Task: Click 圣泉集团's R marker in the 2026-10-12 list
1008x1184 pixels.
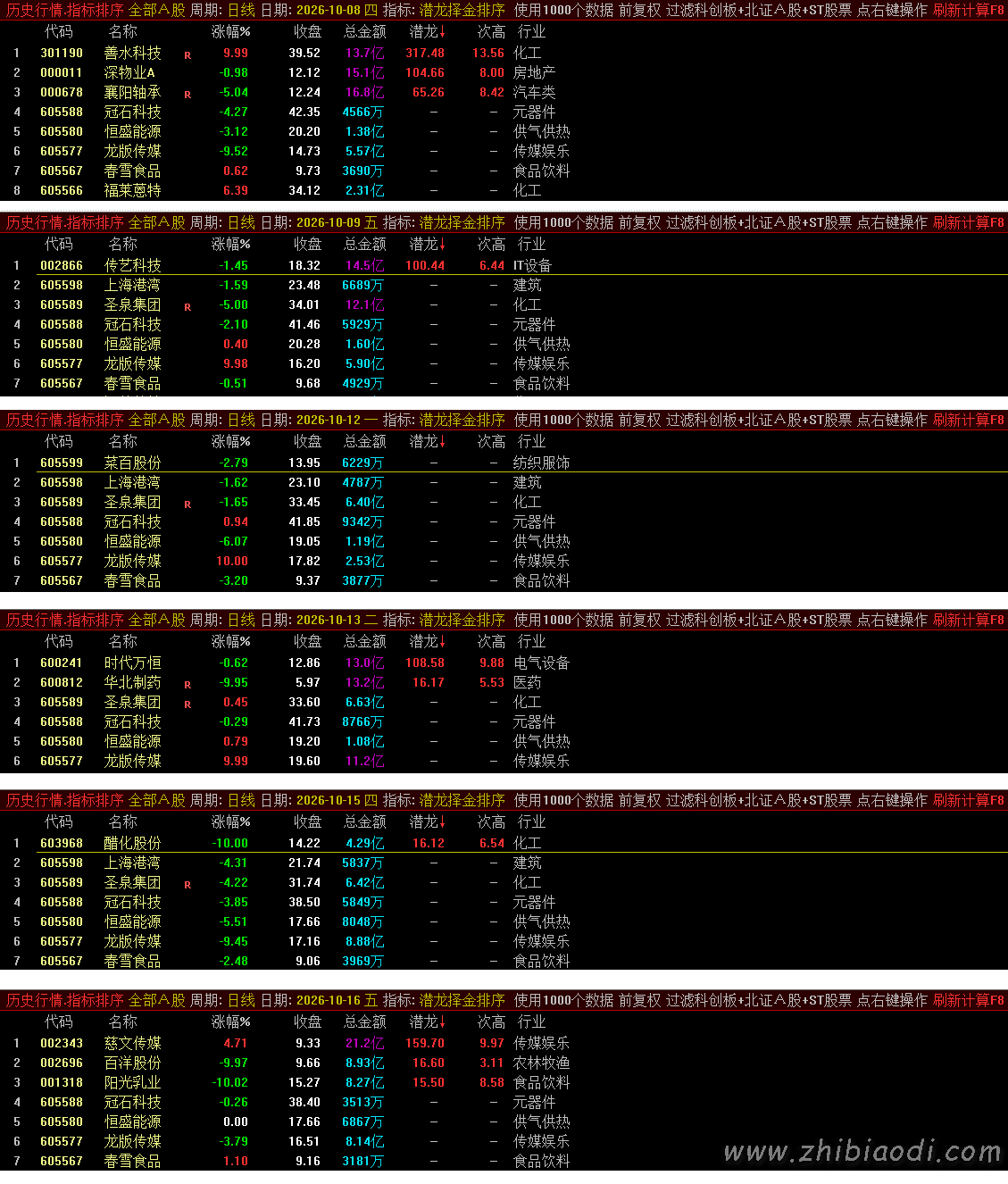Action: (x=187, y=504)
